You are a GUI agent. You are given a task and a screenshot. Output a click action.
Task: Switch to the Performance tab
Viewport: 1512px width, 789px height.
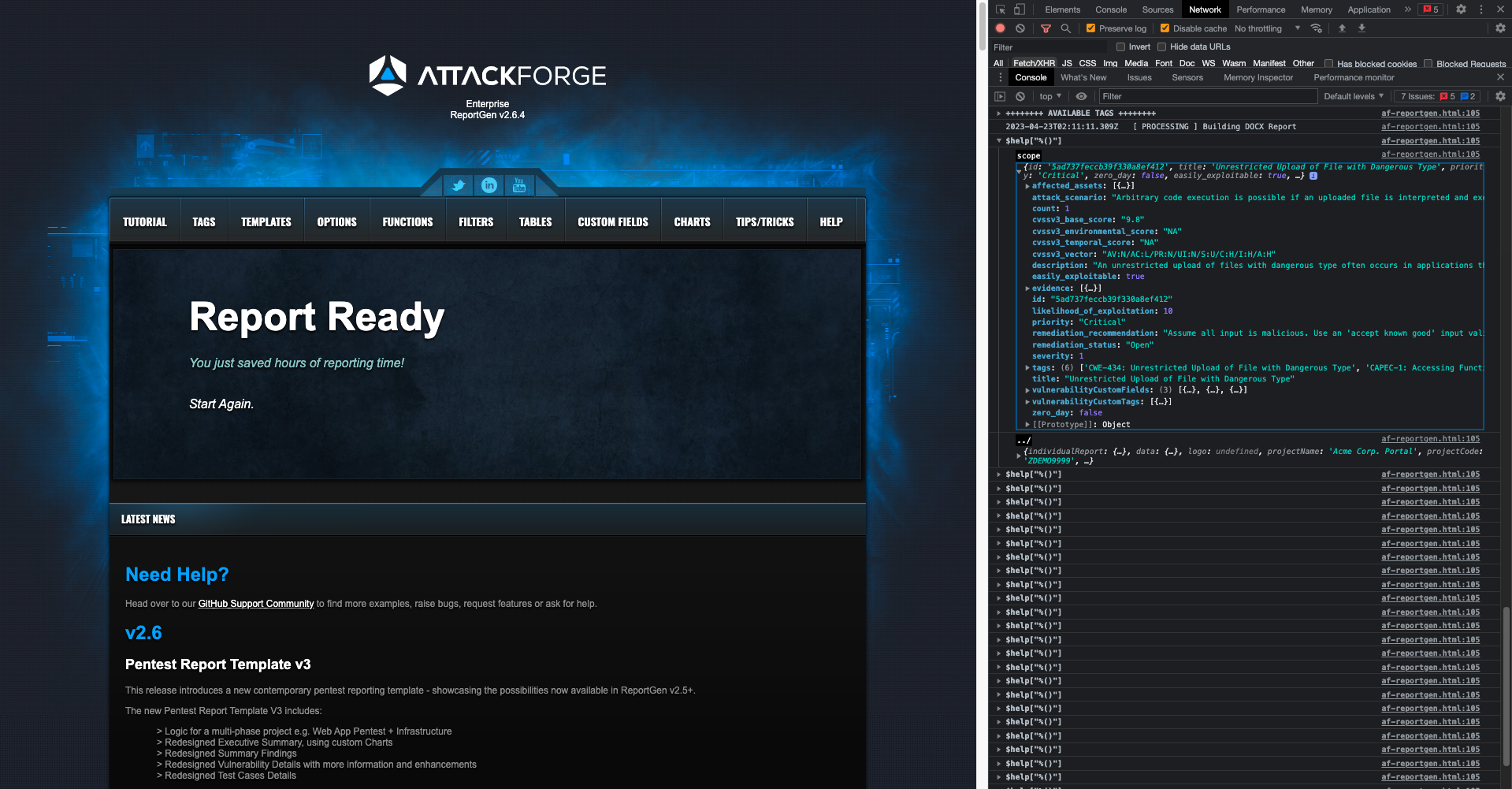(1261, 9)
